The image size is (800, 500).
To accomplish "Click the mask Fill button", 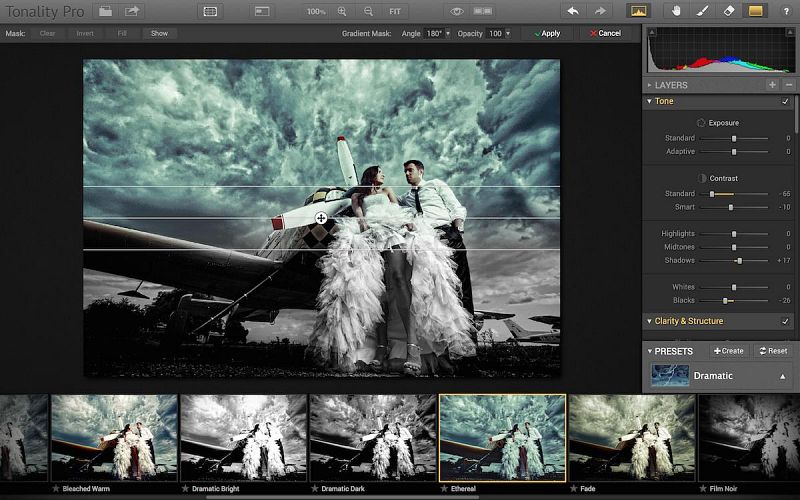I will [122, 33].
